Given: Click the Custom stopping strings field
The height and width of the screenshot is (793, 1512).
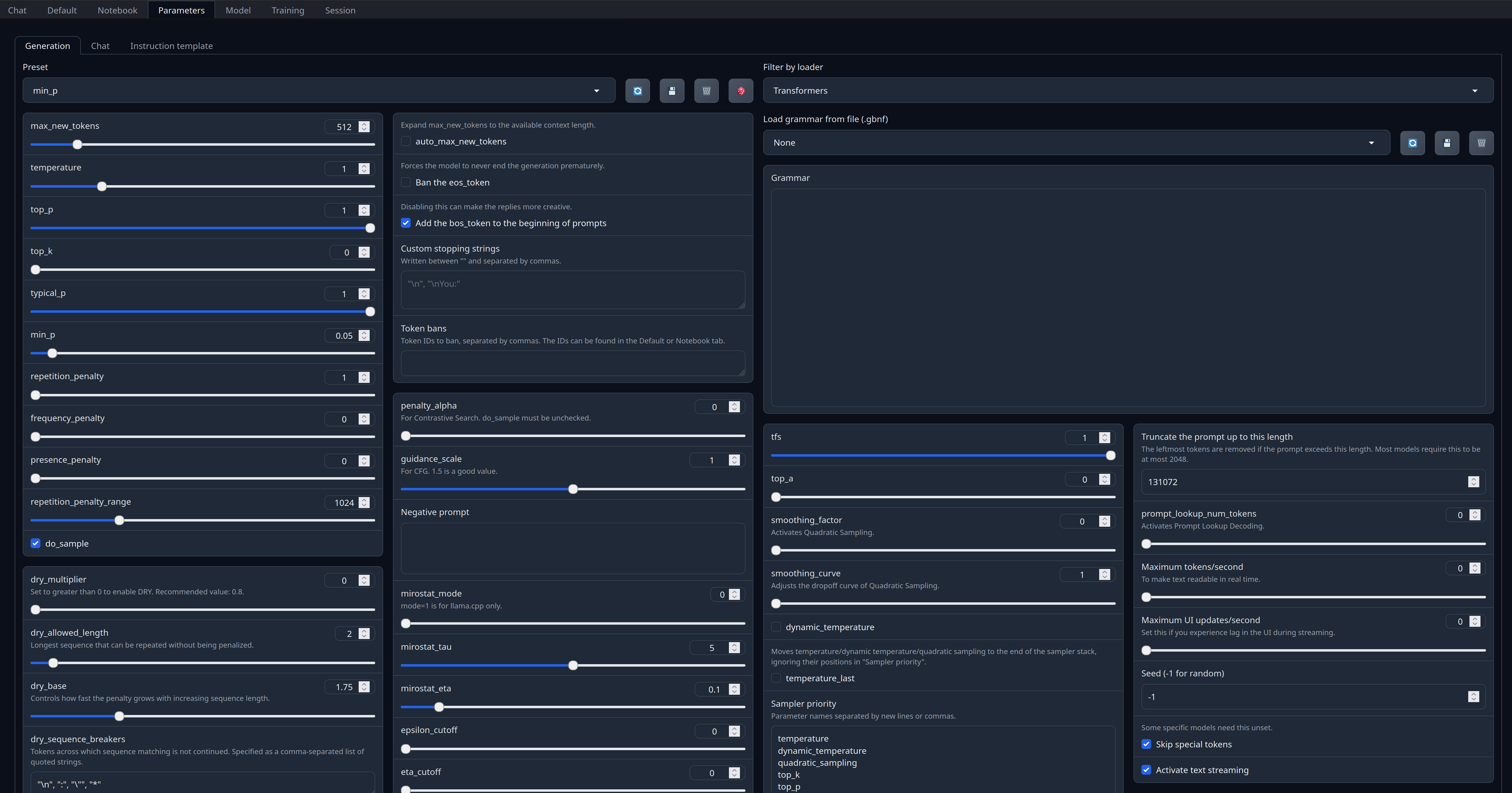Looking at the screenshot, I should click(x=572, y=290).
